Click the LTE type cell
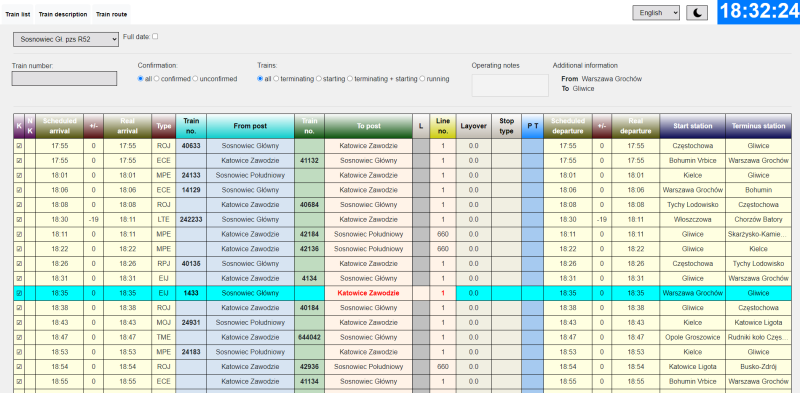 tap(164, 219)
